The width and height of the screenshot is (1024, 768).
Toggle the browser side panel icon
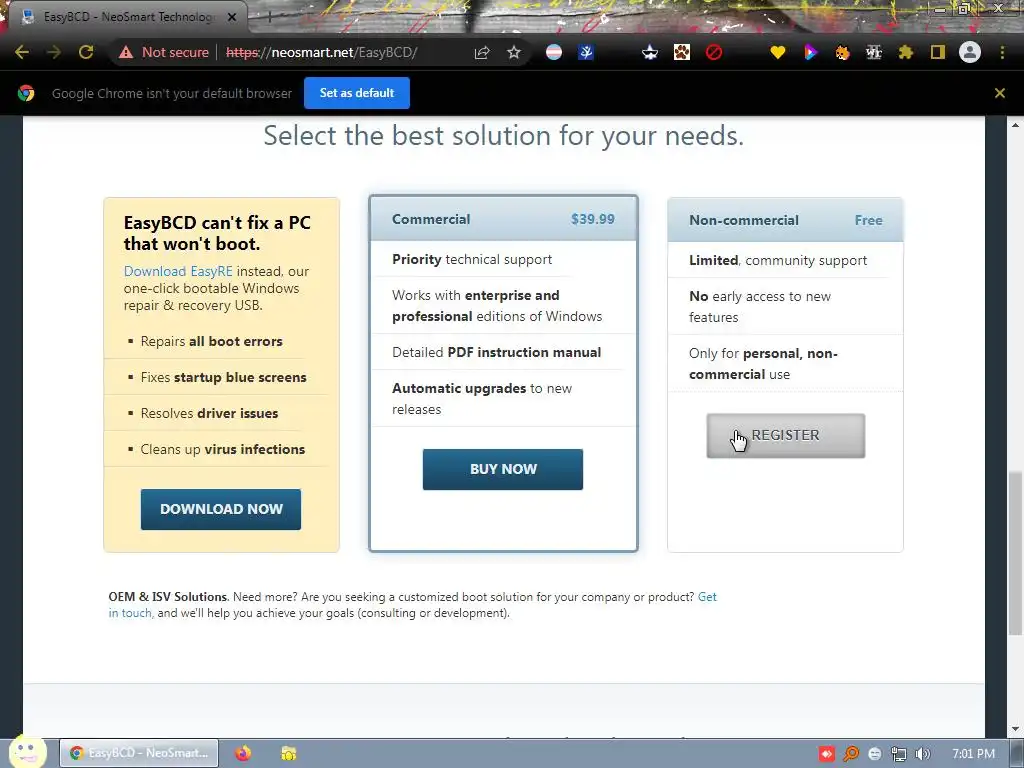coord(938,52)
